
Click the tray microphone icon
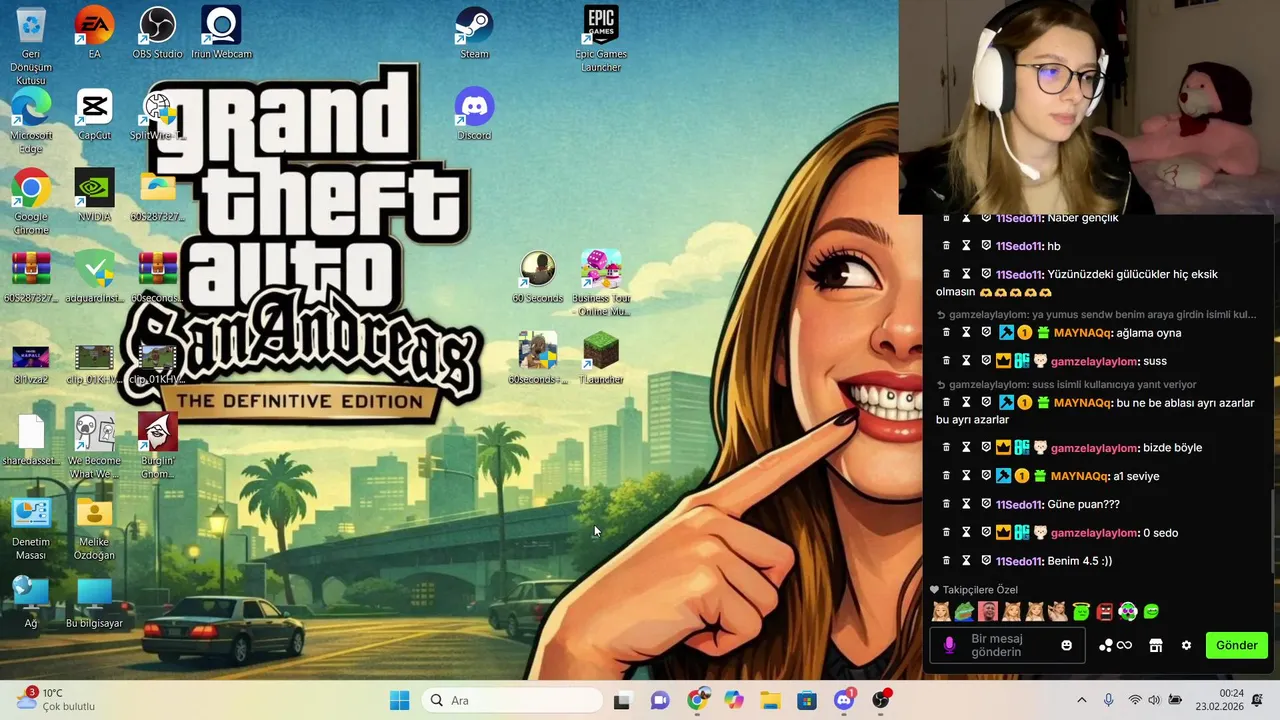pos(1108,700)
